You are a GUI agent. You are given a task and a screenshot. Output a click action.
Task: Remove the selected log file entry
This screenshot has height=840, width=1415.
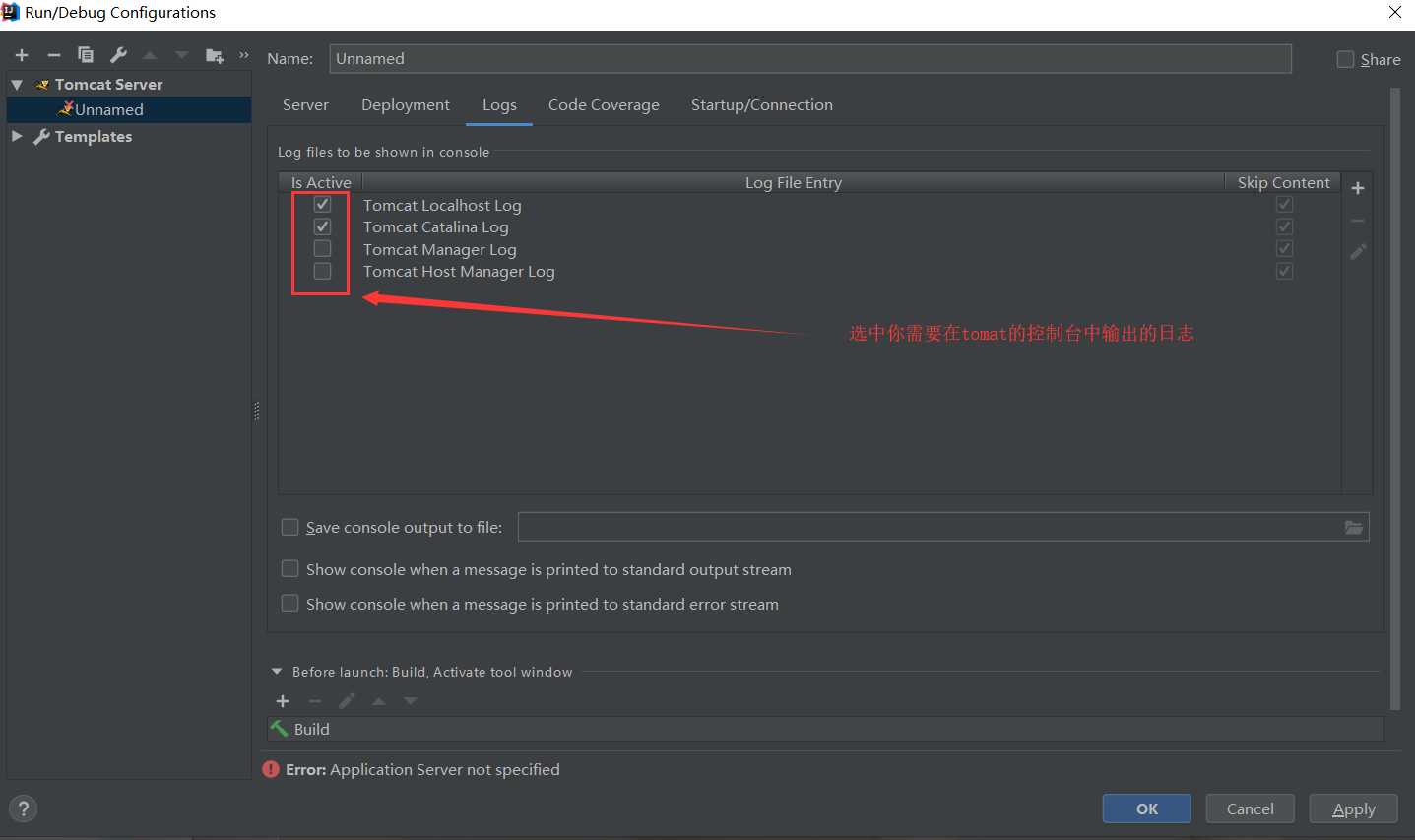pyautogui.click(x=1357, y=221)
